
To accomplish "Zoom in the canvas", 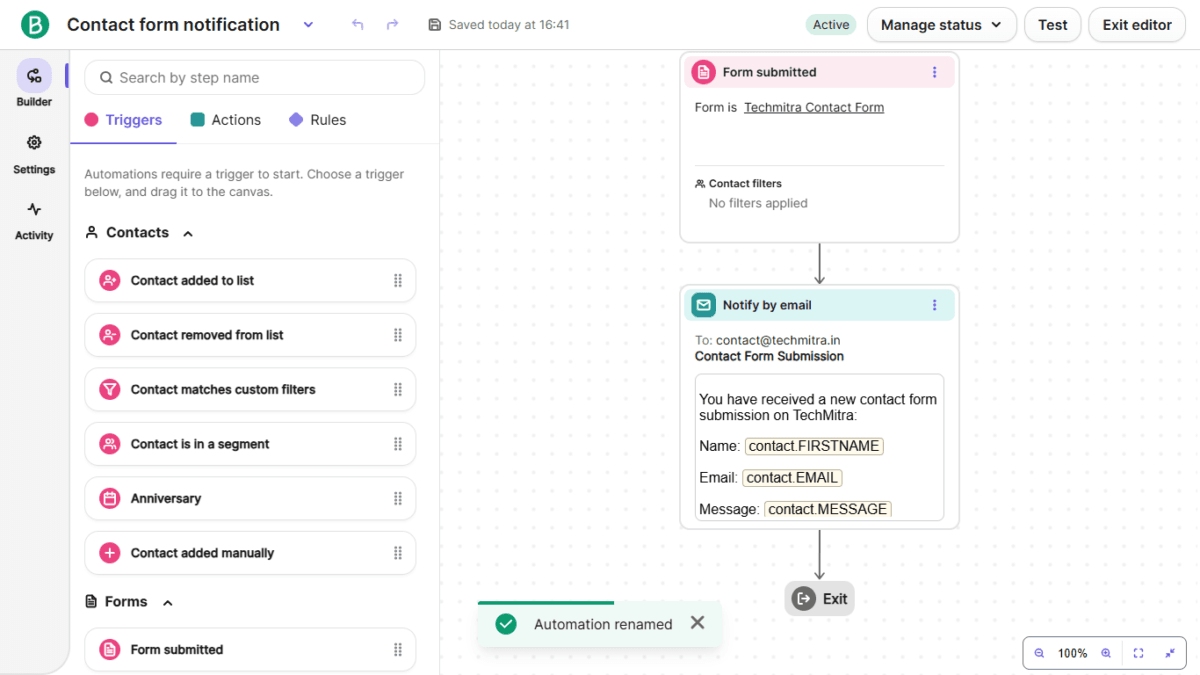I will click(1106, 653).
